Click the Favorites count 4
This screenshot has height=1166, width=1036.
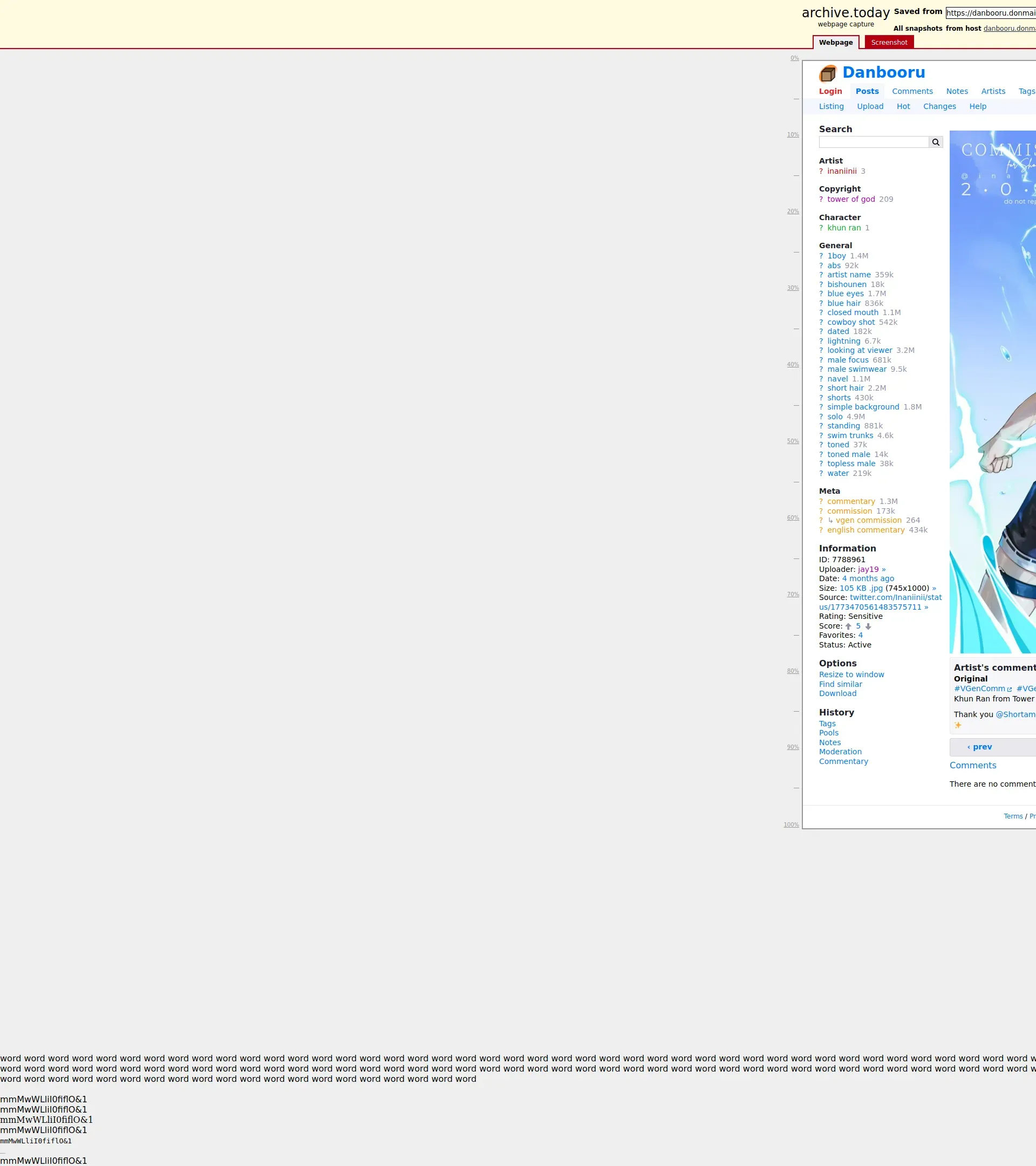pos(860,636)
